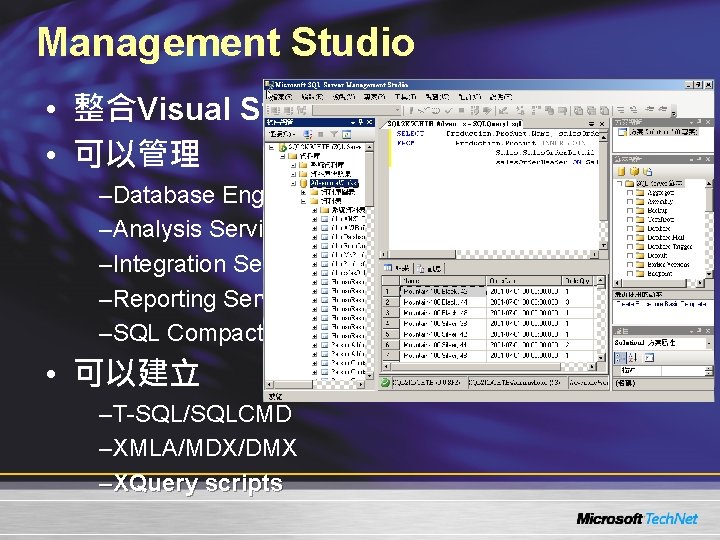Viewport: 720px width, 540px height.
Task: Collapse the SQL Server Templates root folder
Action: (x=619, y=184)
